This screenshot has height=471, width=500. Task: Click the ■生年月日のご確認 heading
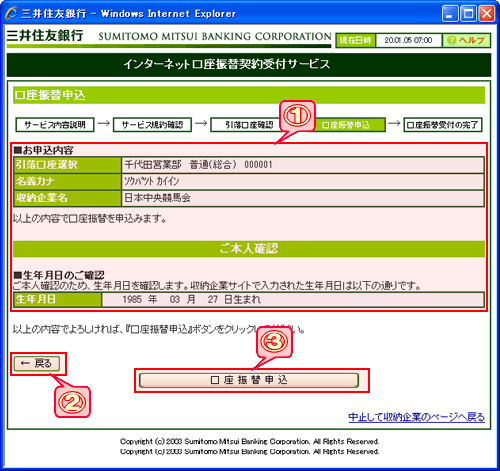[x=59, y=275]
